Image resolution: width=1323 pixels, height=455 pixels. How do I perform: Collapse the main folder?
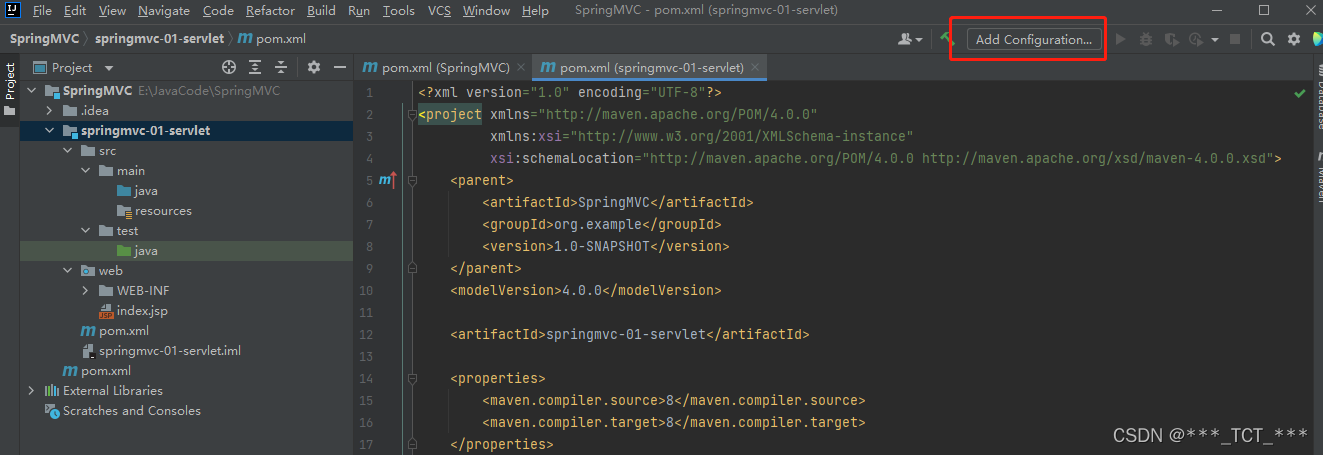[86, 171]
